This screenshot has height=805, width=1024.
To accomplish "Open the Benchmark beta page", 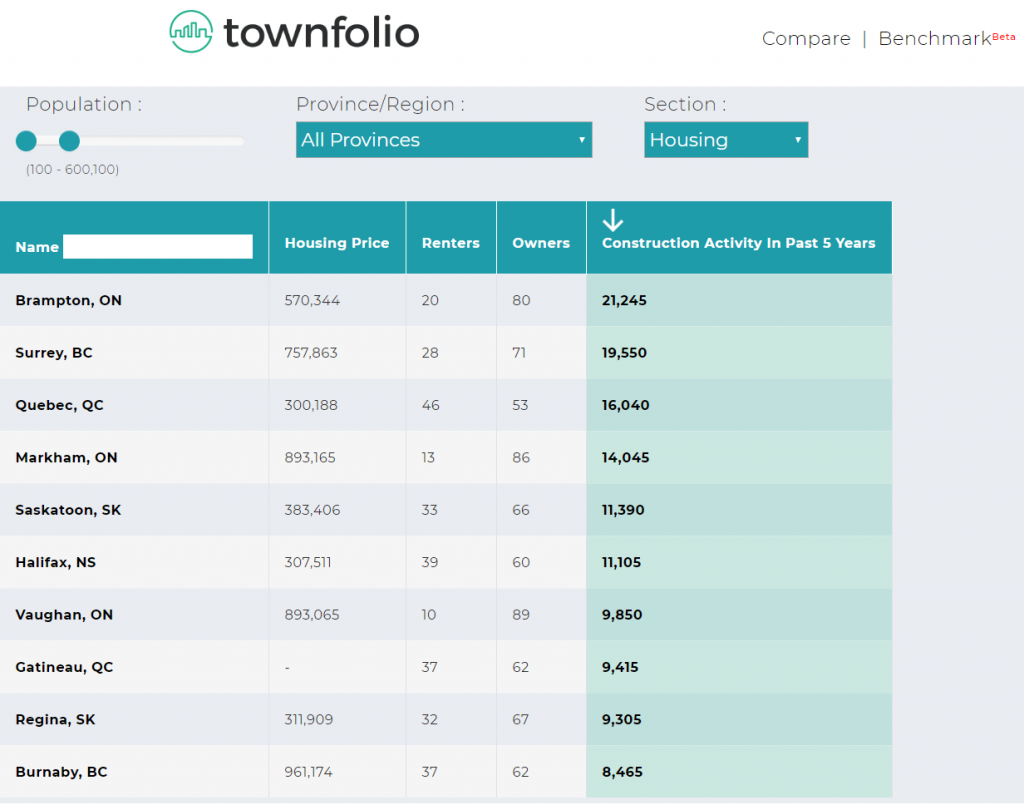I will coord(934,39).
